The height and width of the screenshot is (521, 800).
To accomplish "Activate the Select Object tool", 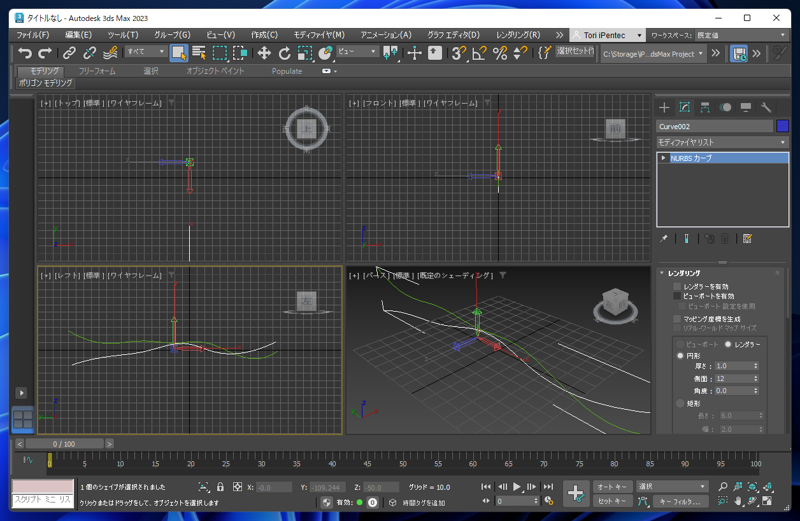I will click(179, 53).
